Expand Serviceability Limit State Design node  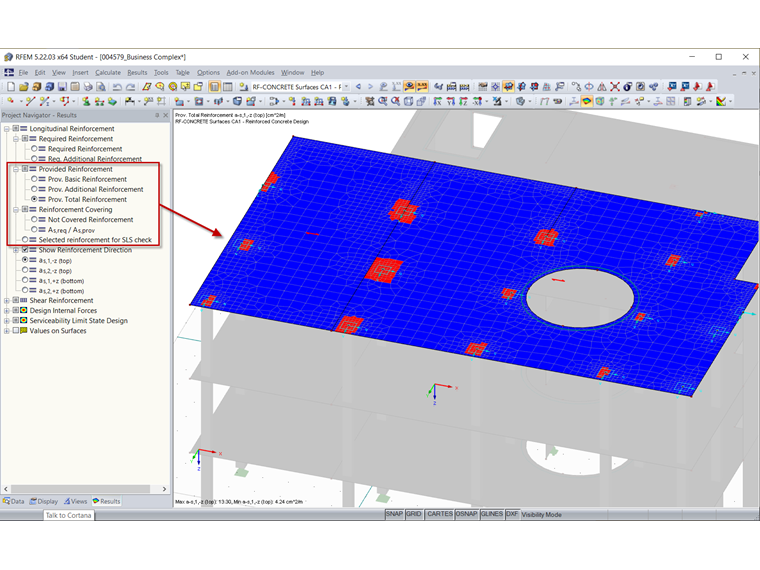7,321
